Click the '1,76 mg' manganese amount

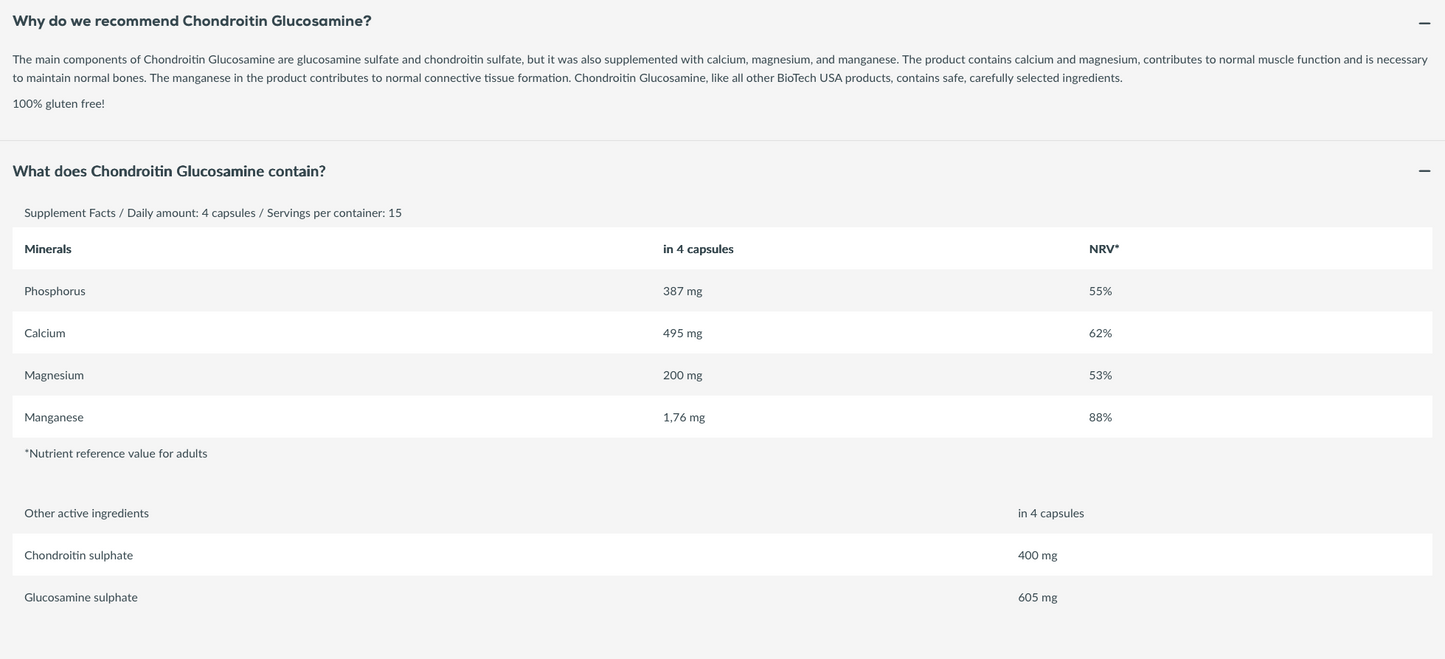coord(684,417)
